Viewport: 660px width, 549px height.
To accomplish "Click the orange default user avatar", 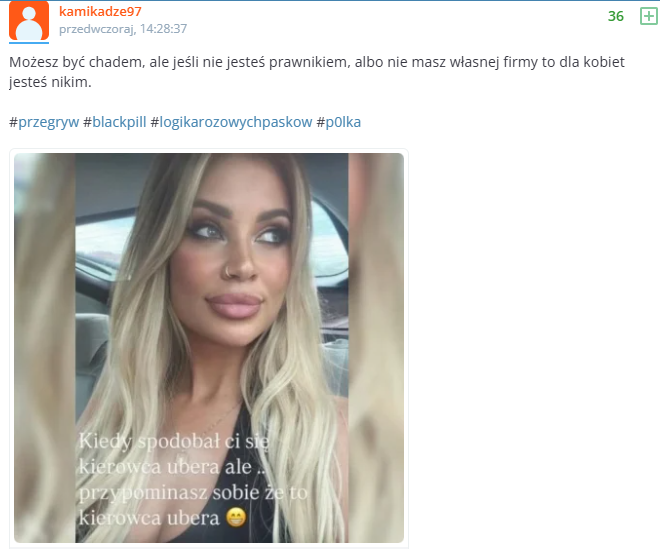I will 29,21.
